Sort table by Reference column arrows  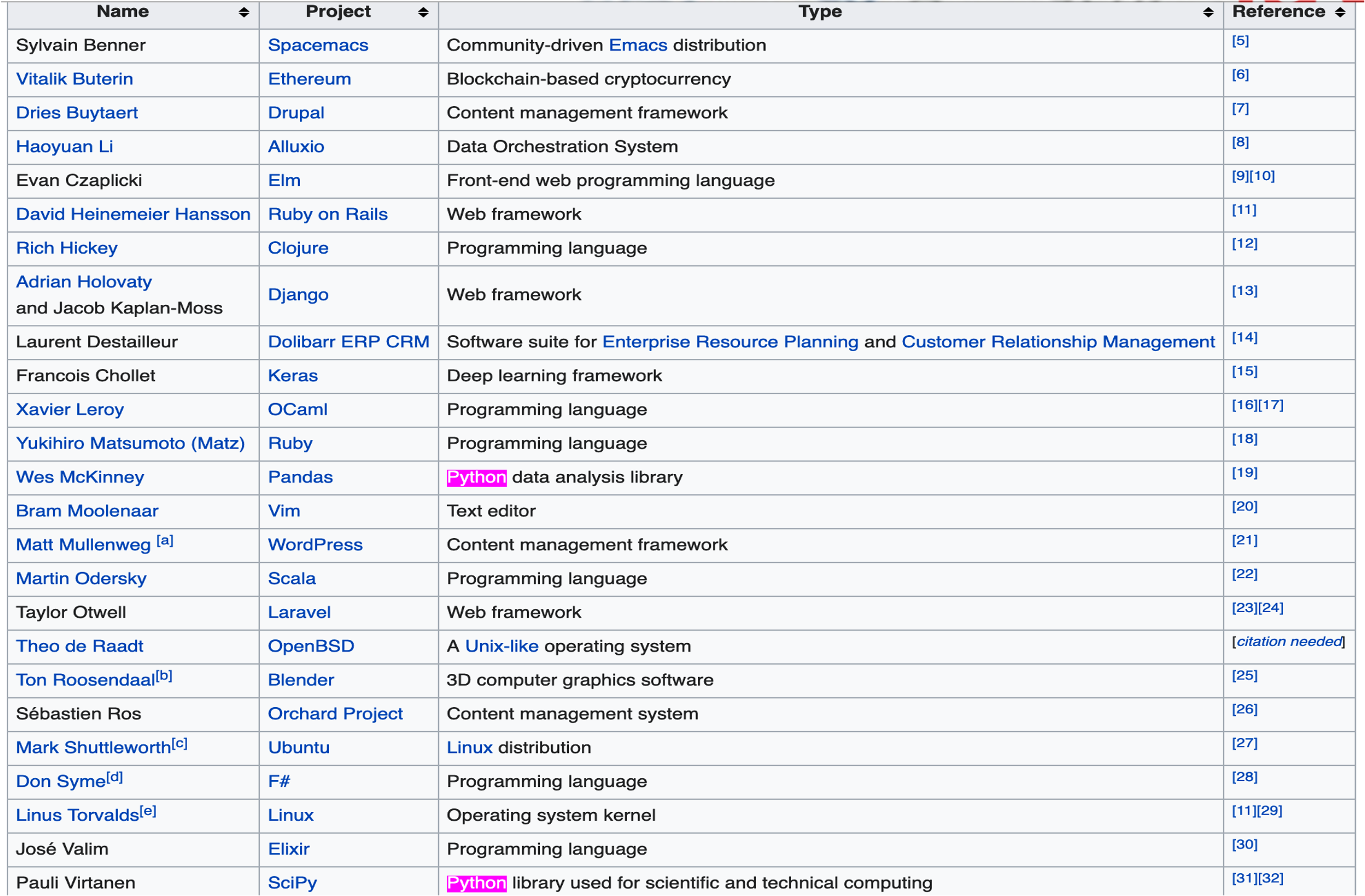point(1340,12)
